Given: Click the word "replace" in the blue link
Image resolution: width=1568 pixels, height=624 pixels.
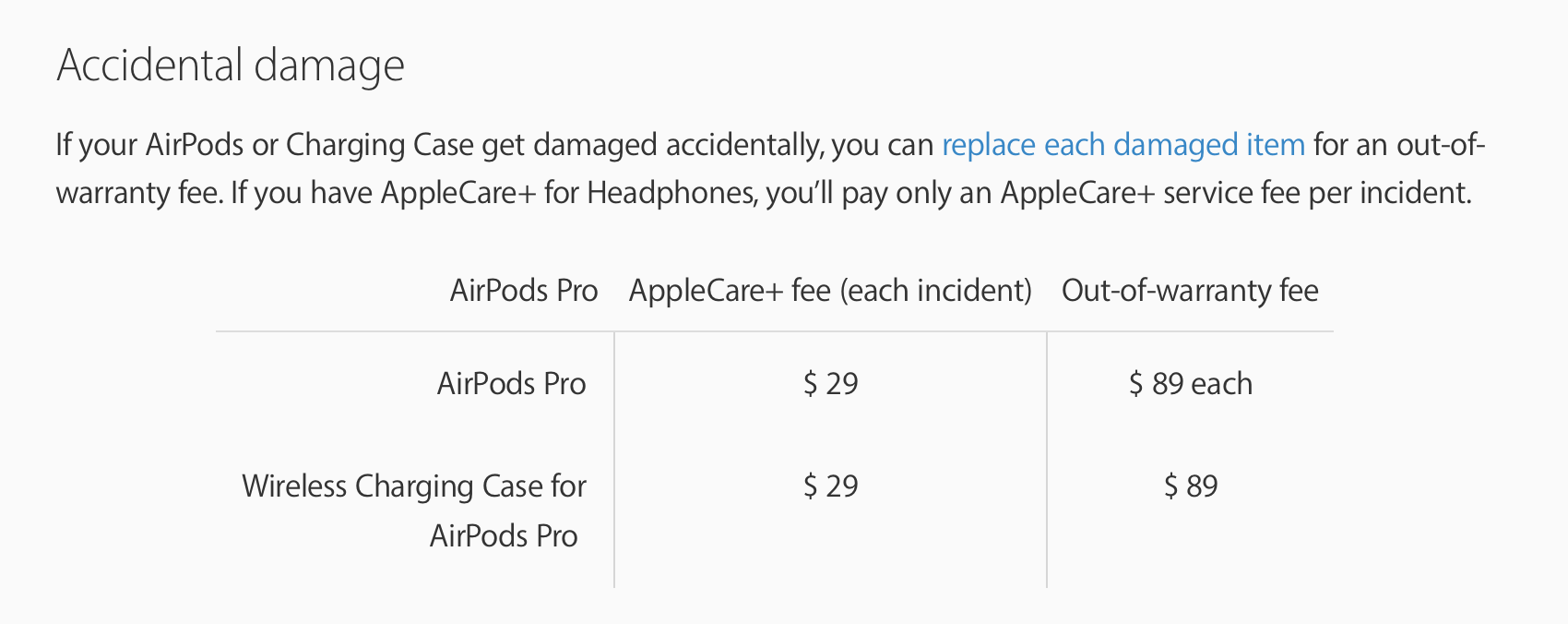Looking at the screenshot, I should point(988,145).
